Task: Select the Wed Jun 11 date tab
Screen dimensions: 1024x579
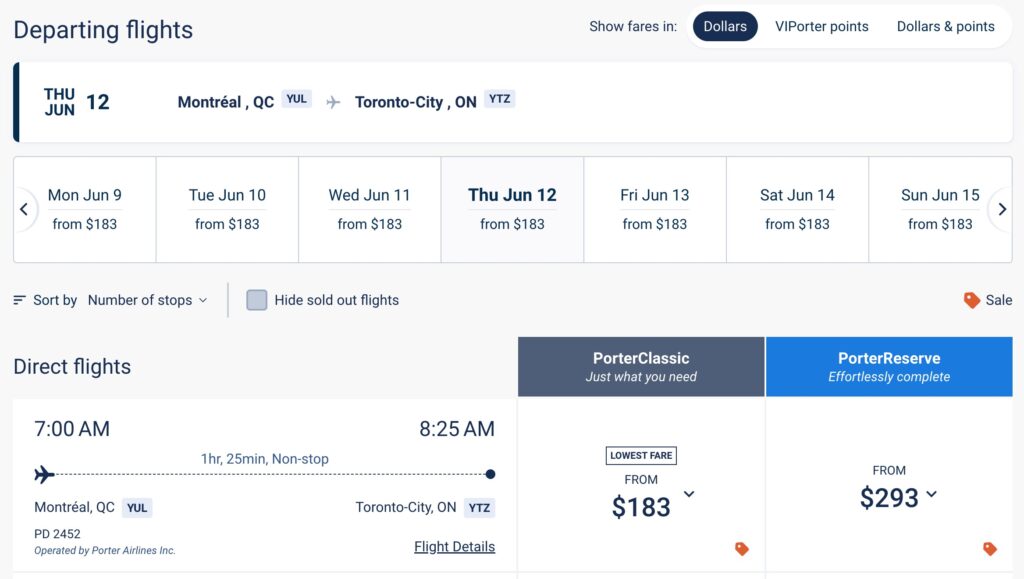Action: click(x=370, y=209)
